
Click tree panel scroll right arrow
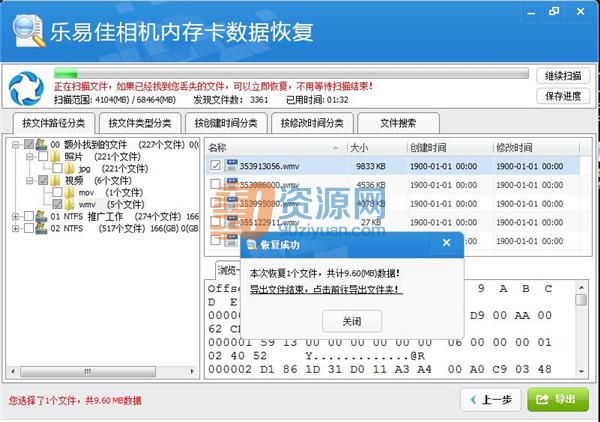tap(192, 371)
